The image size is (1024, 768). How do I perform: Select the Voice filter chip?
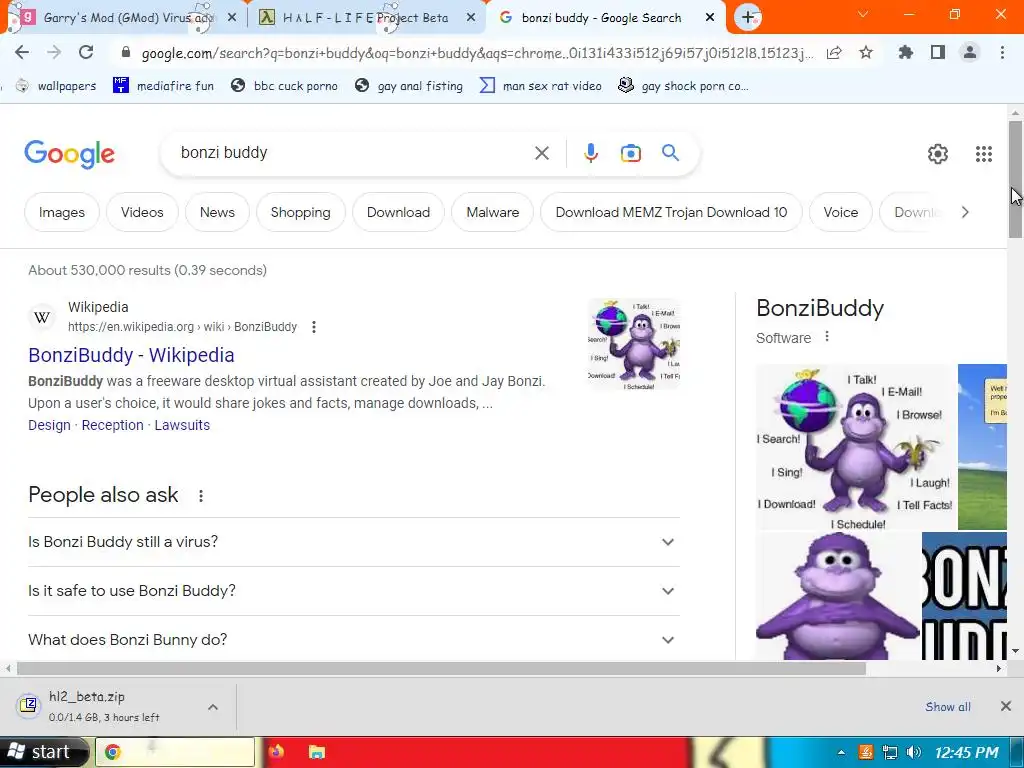(x=840, y=212)
